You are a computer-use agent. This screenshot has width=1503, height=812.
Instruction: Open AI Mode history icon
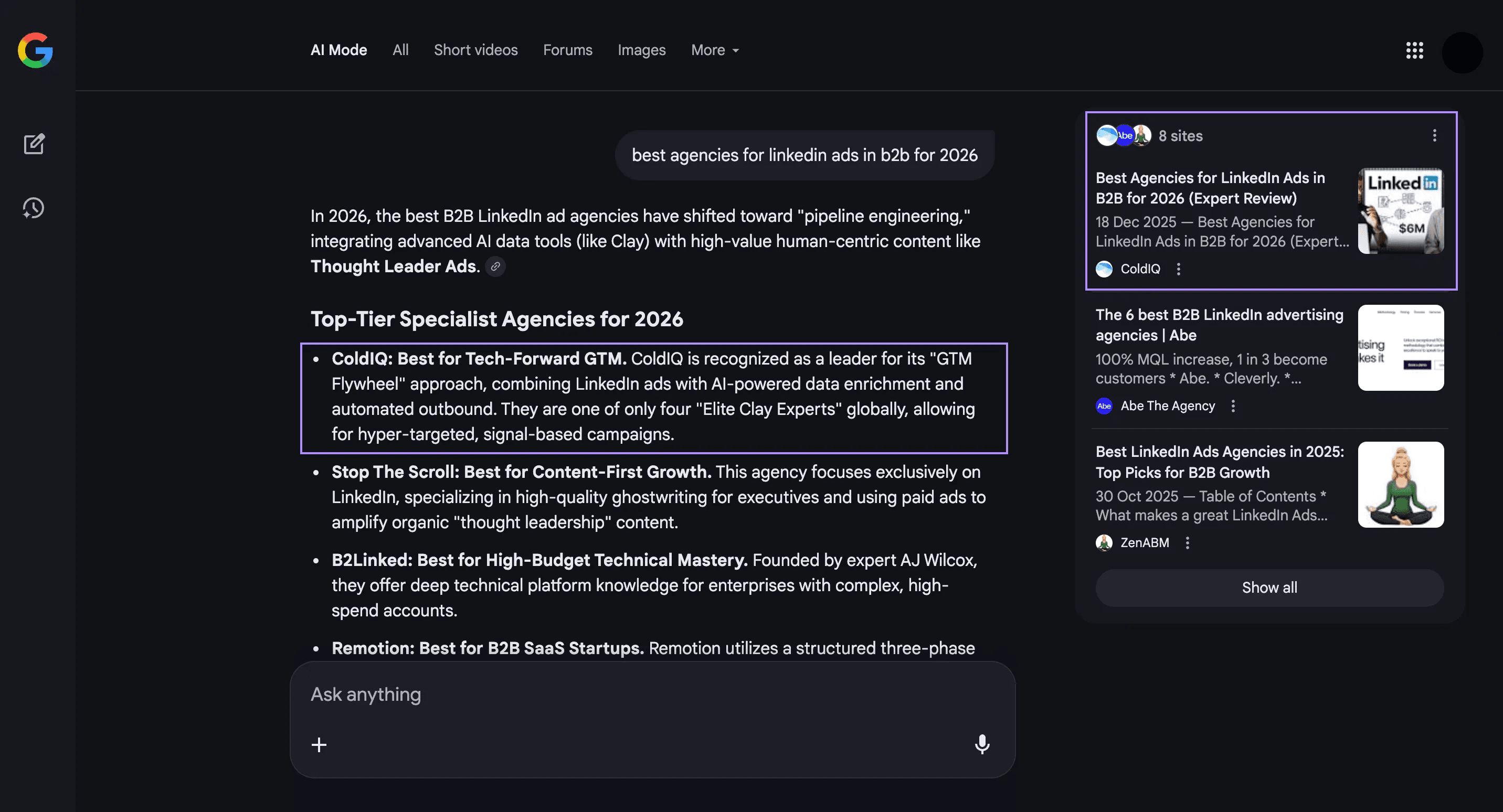[34, 208]
